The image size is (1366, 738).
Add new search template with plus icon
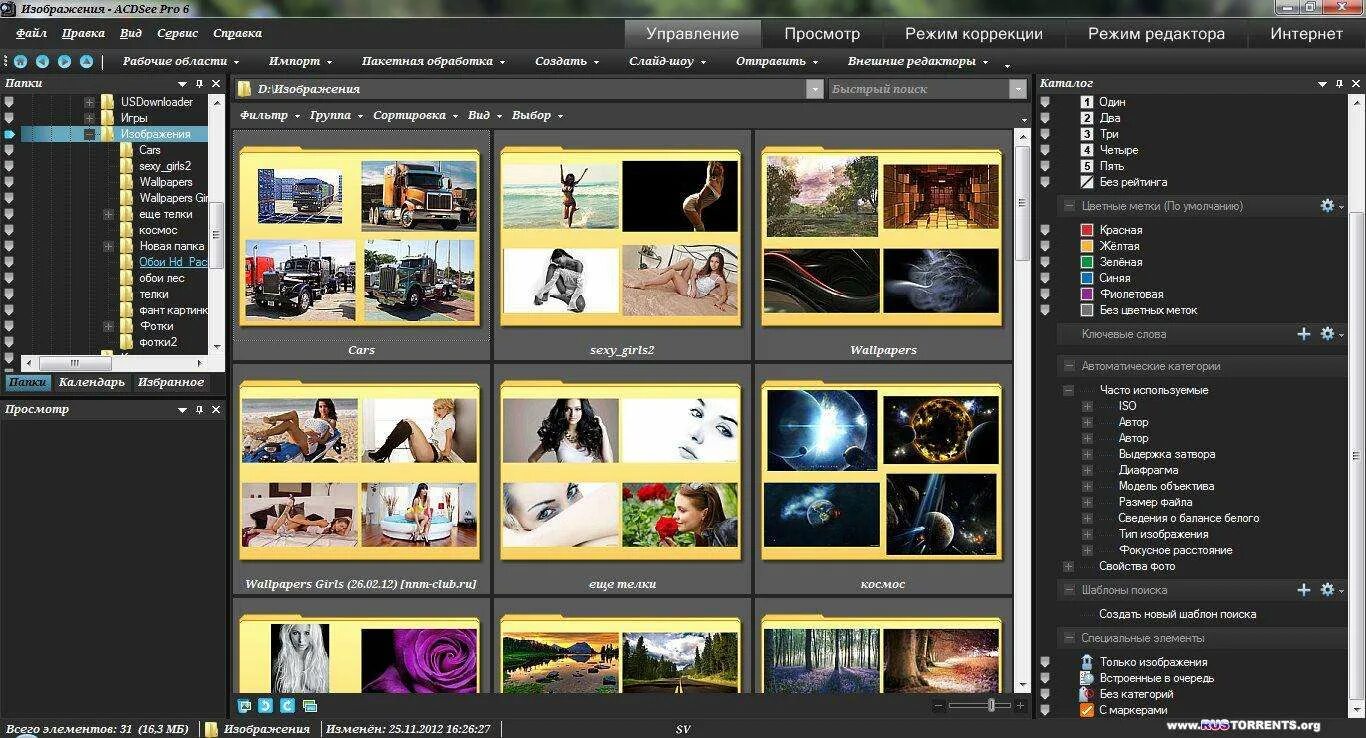1304,590
